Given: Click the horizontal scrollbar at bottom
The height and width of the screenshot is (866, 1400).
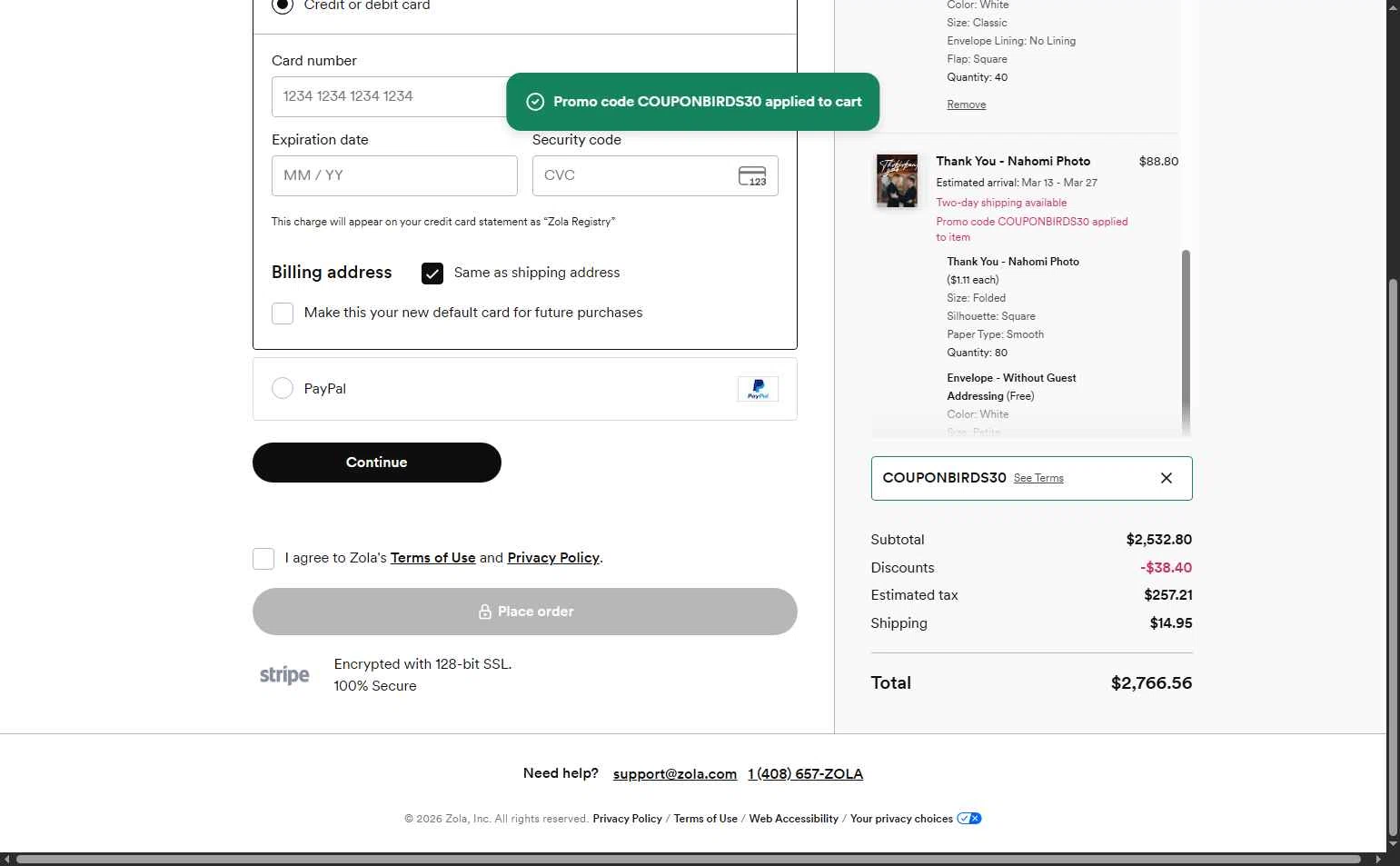Looking at the screenshot, I should coord(688,859).
